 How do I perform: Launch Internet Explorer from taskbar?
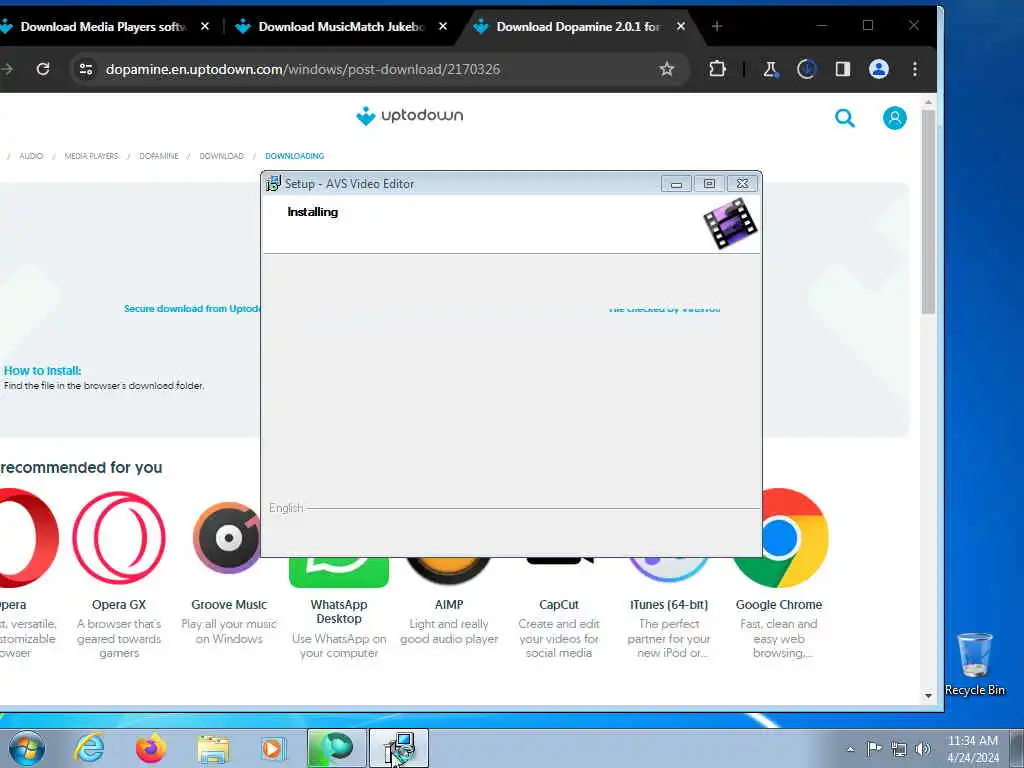(x=89, y=748)
